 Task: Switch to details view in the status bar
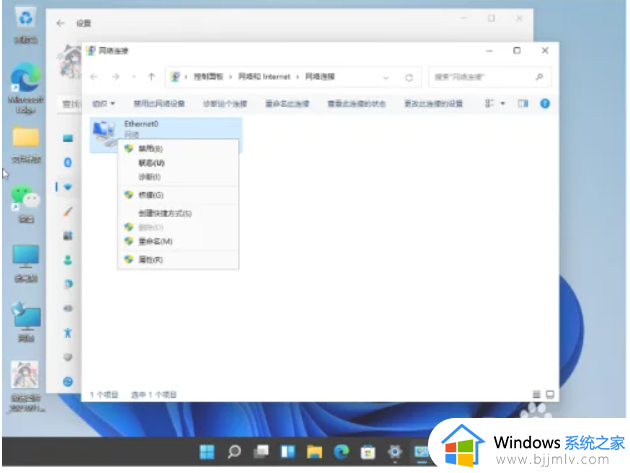pyautogui.click(x=536, y=394)
